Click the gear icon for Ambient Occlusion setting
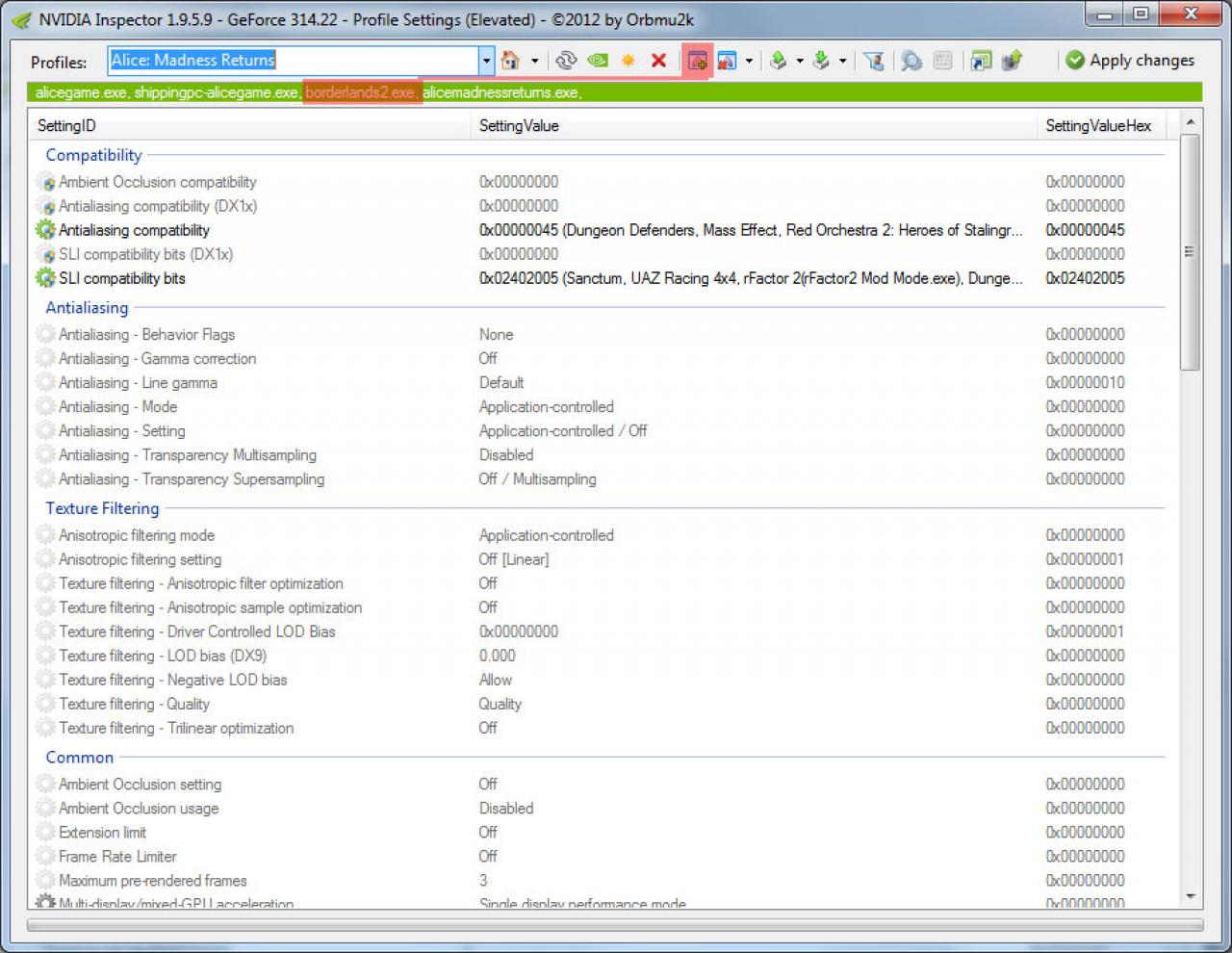1232x953 pixels. click(45, 785)
